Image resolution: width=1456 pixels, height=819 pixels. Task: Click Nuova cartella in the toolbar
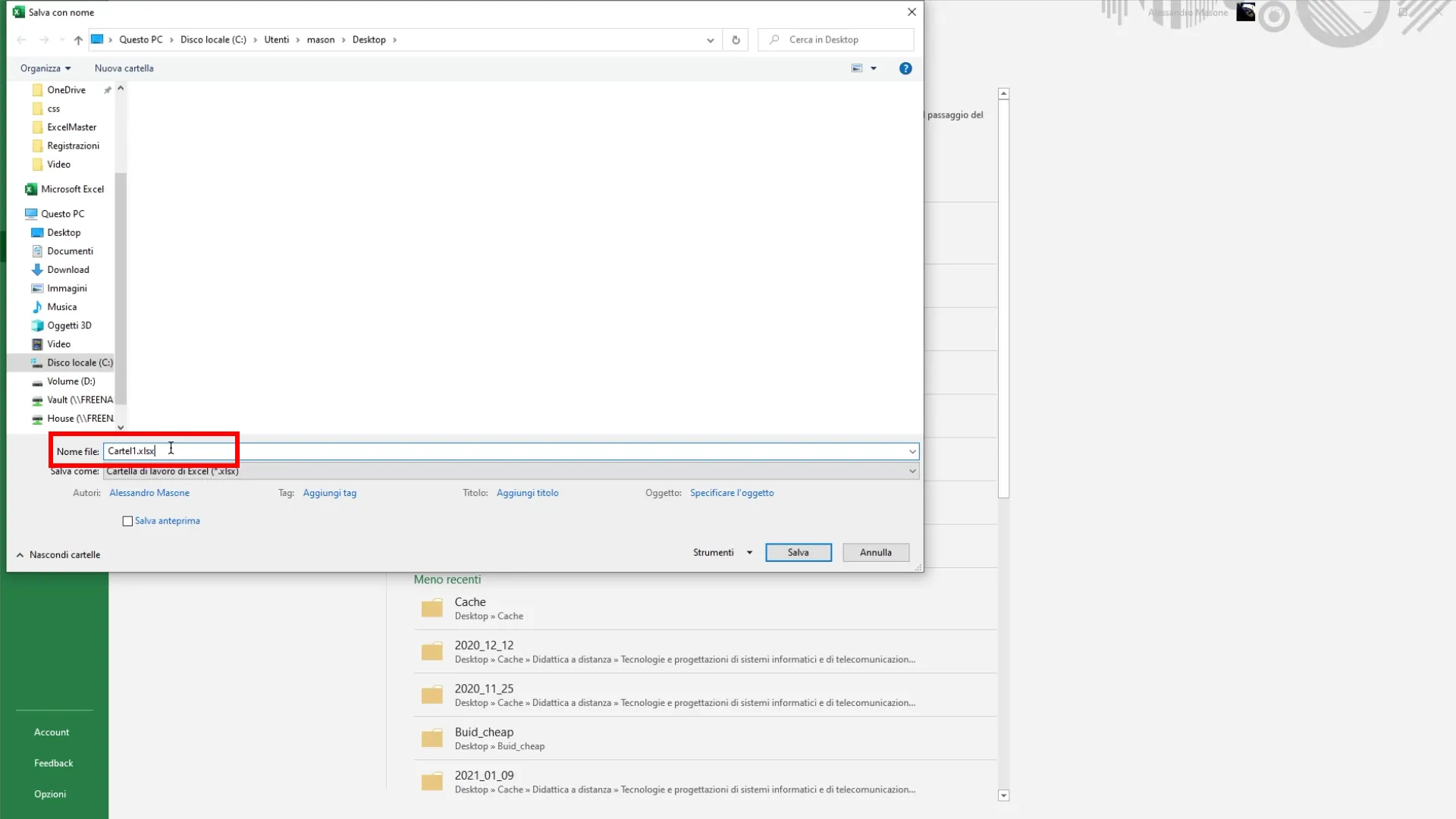(124, 68)
